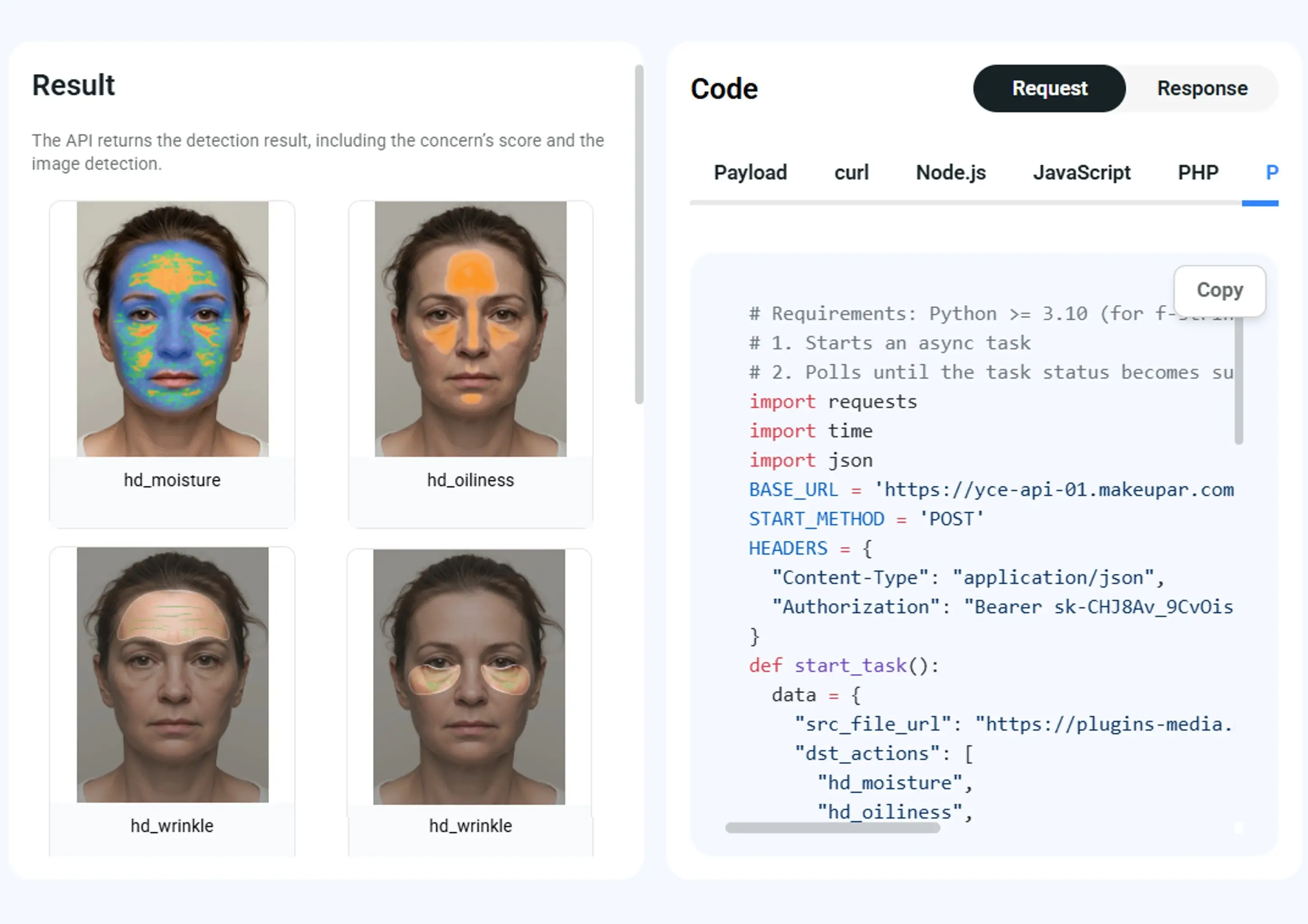This screenshot has height=924, width=1308.
Task: Click the "Content-Type" header line
Action: tap(968, 578)
